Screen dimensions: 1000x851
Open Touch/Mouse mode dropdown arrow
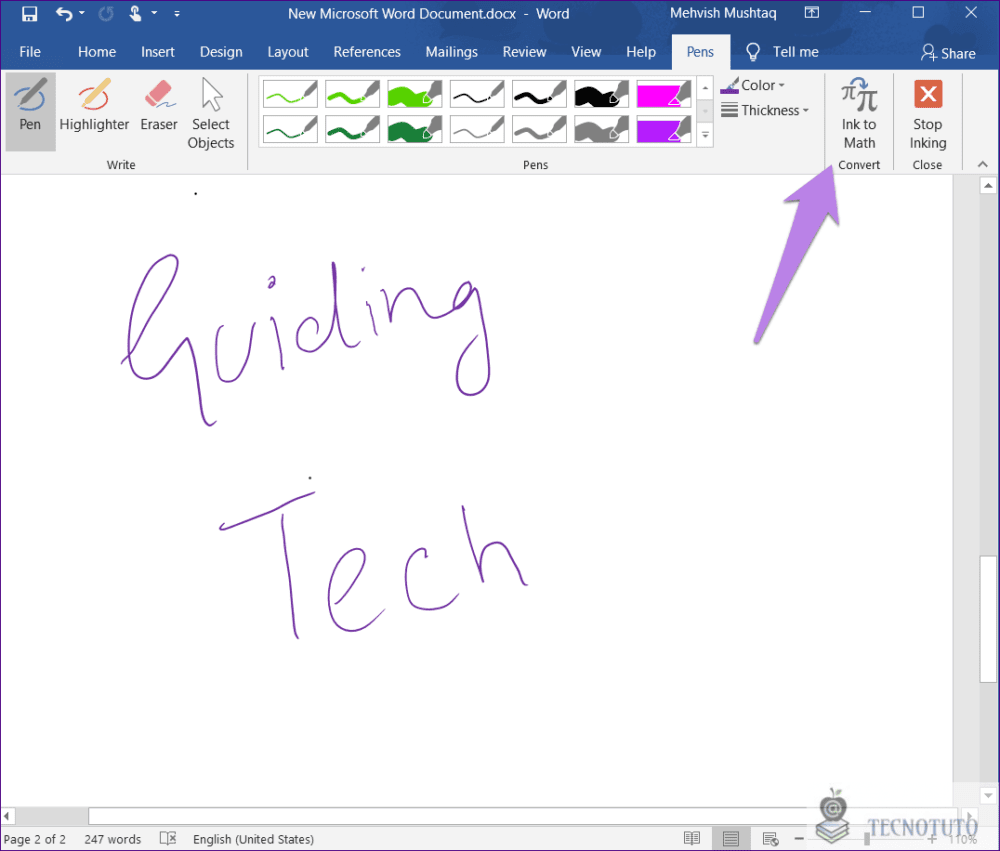tap(154, 13)
